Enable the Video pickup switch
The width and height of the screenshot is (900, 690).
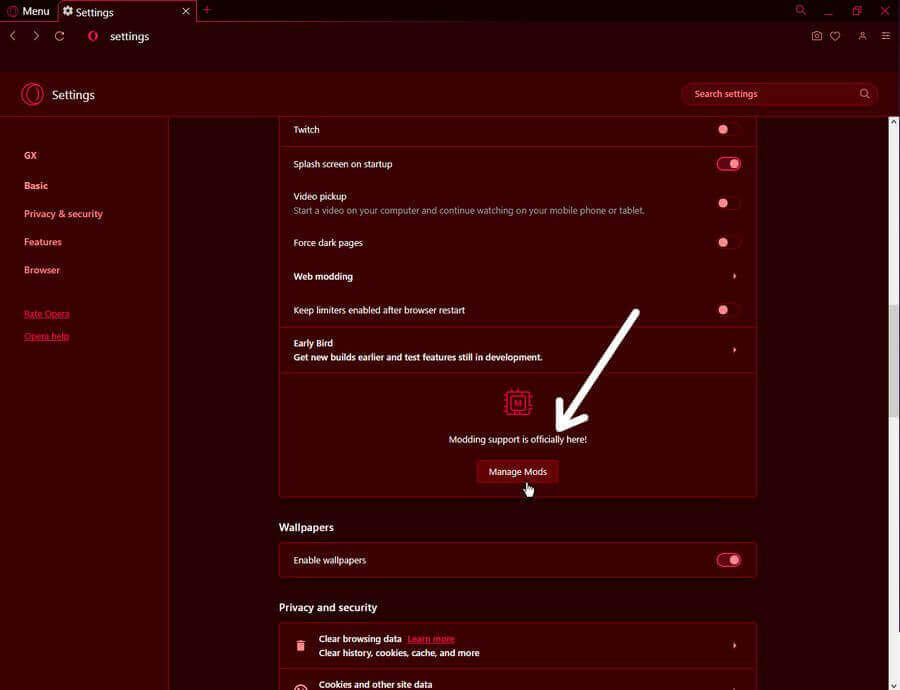[728, 203]
